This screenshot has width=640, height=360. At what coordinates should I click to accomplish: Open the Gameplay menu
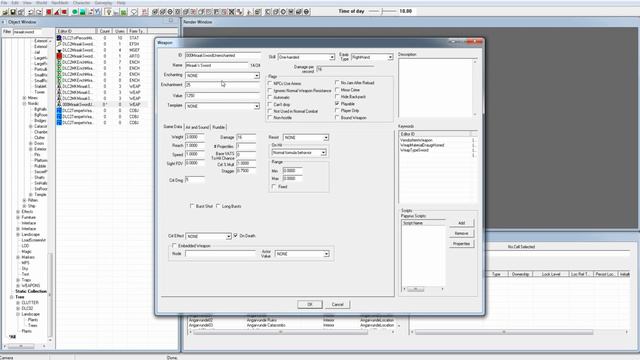[x=103, y=3]
